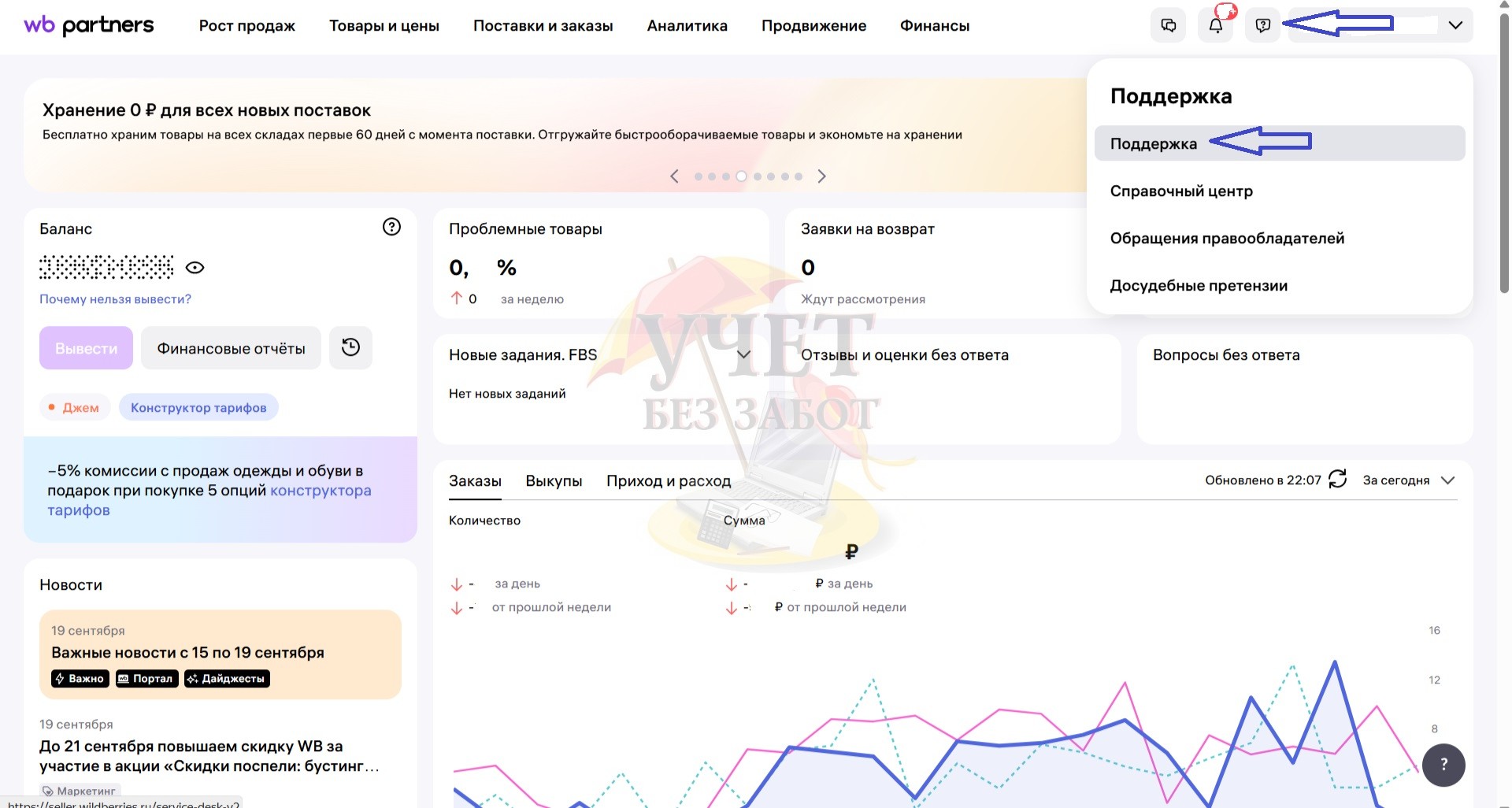Screen dimensions: 1512x808
Task: Expand the account profile dropdown chevron
Action: [1455, 25]
